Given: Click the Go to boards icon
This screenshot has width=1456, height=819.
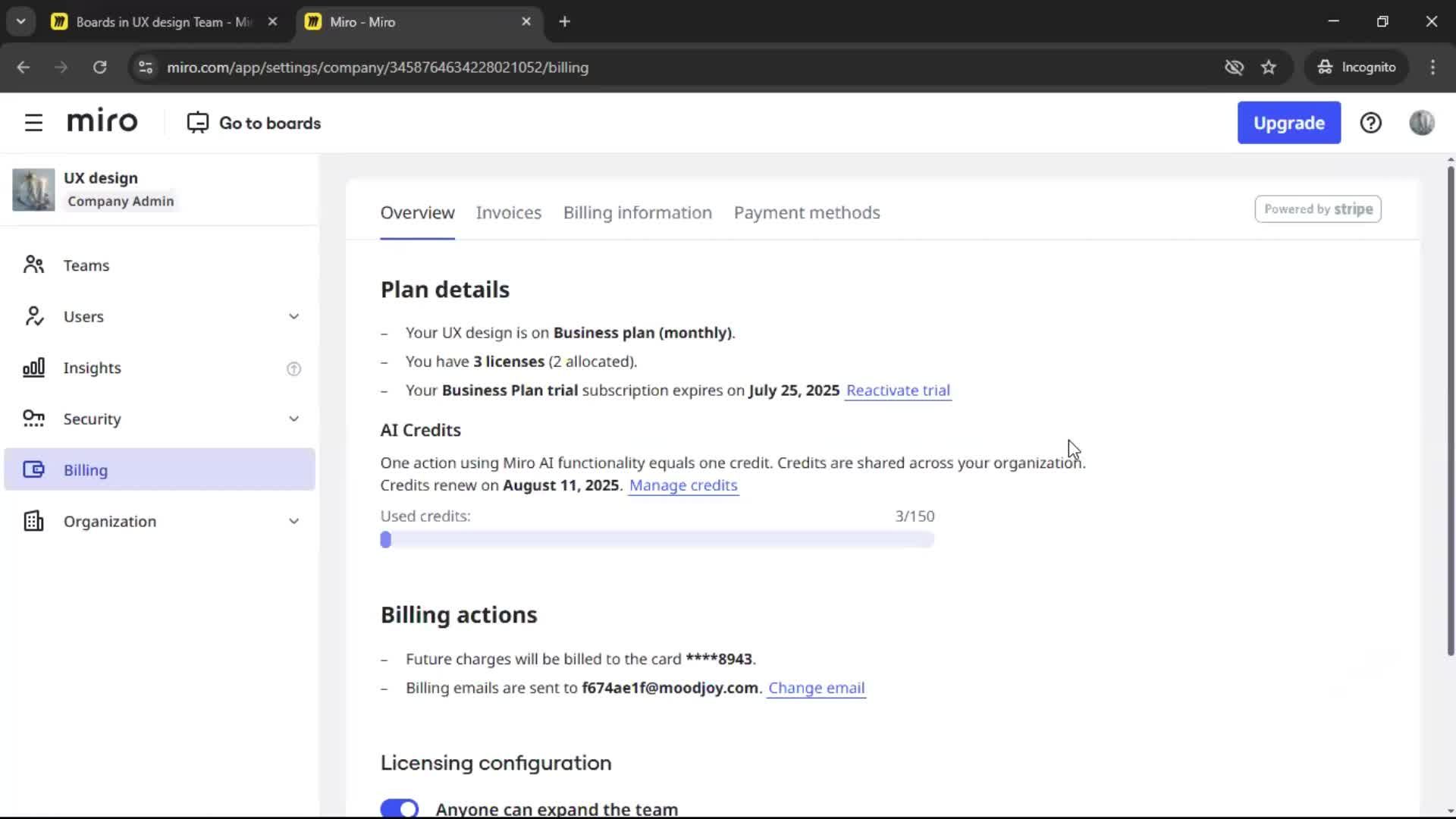Looking at the screenshot, I should [x=198, y=123].
